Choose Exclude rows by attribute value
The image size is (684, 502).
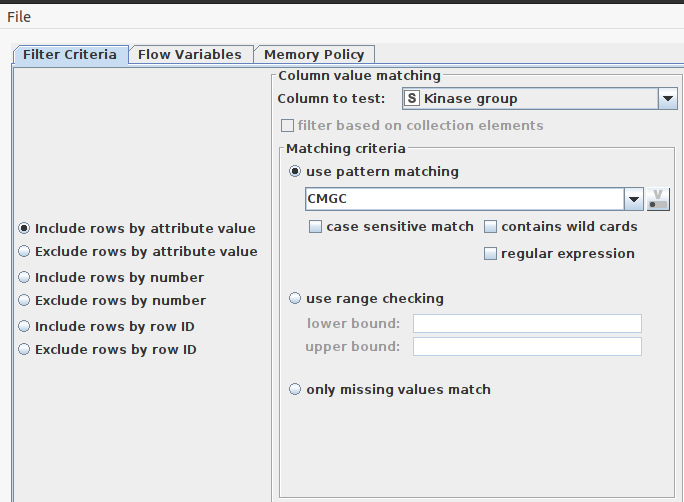25,252
